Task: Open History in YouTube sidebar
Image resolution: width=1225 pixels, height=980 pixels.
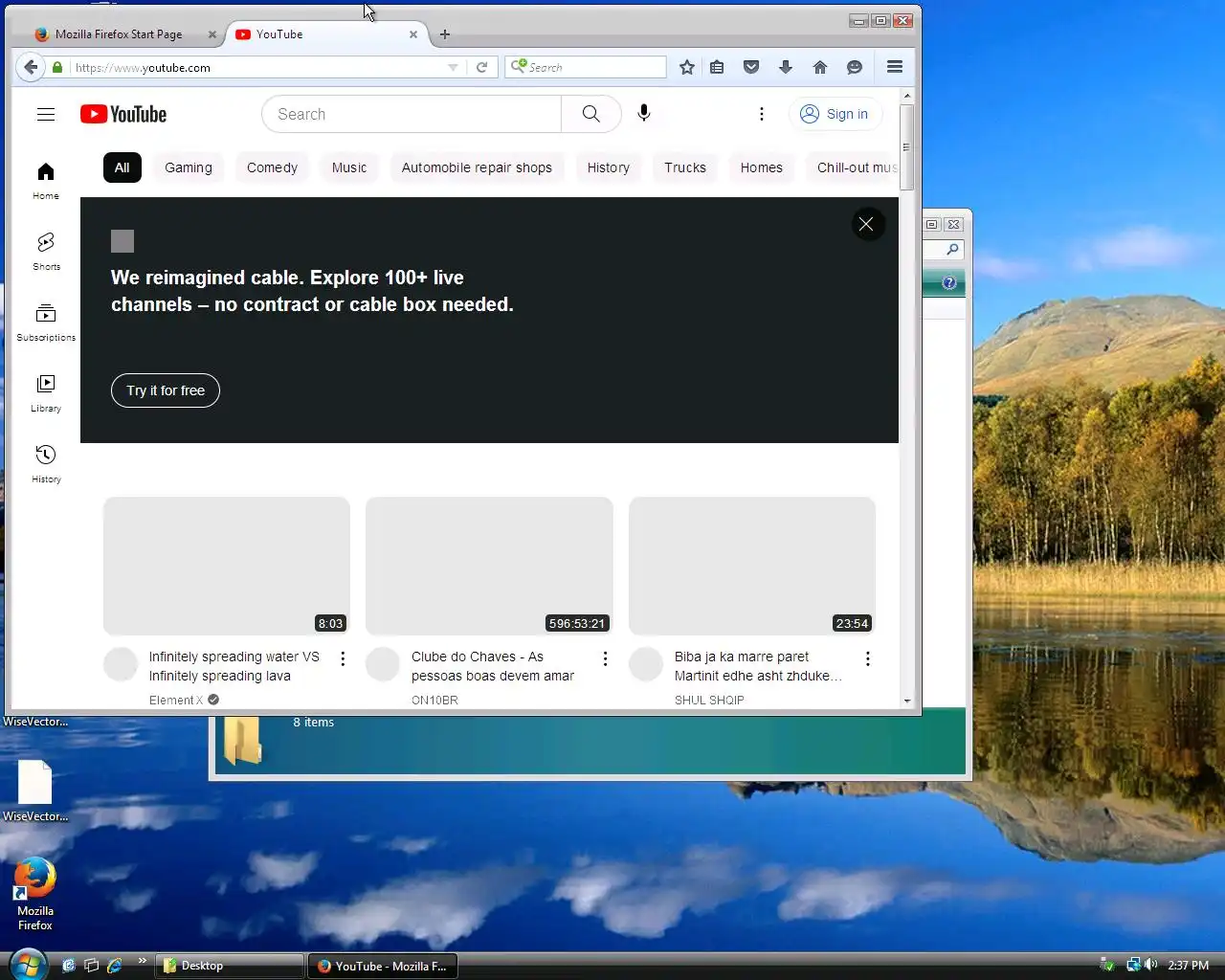Action: point(46,463)
